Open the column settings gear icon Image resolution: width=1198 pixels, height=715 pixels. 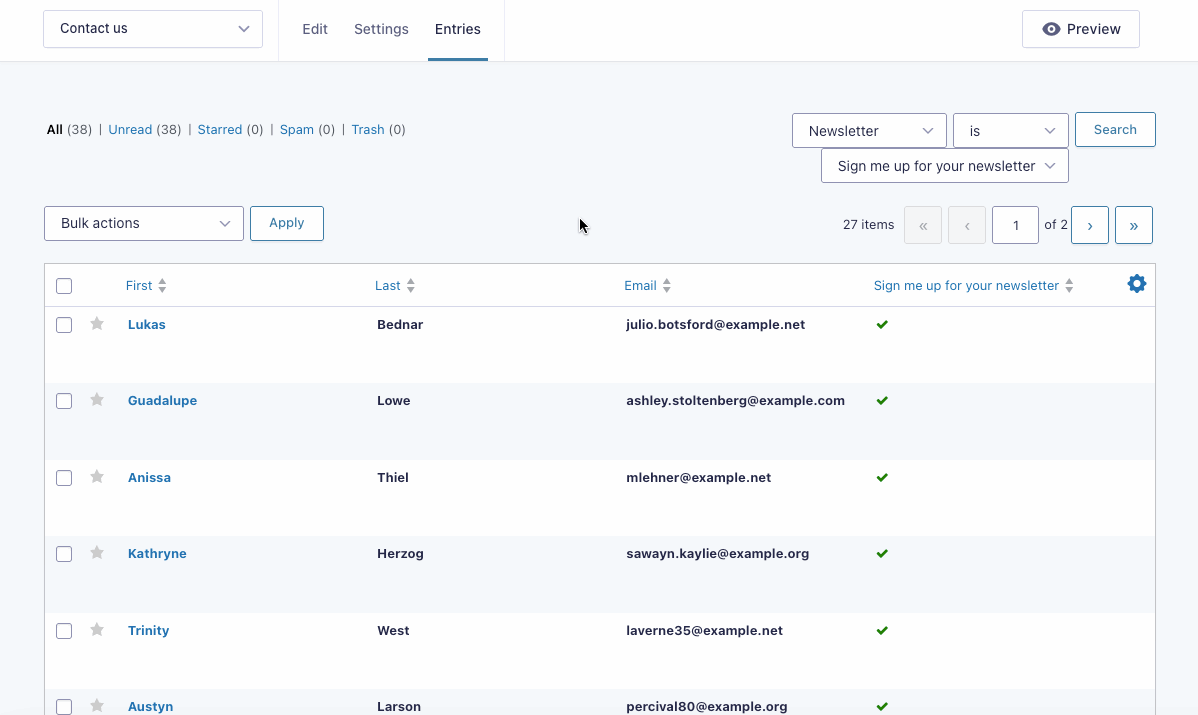coord(1136,283)
